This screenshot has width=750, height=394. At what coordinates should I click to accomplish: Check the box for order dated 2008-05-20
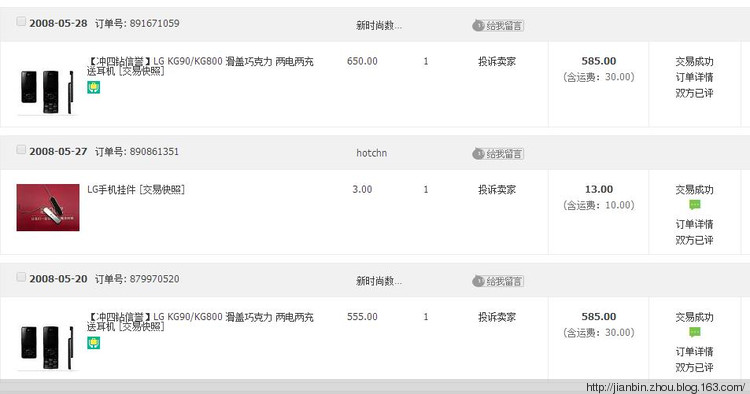[21, 277]
